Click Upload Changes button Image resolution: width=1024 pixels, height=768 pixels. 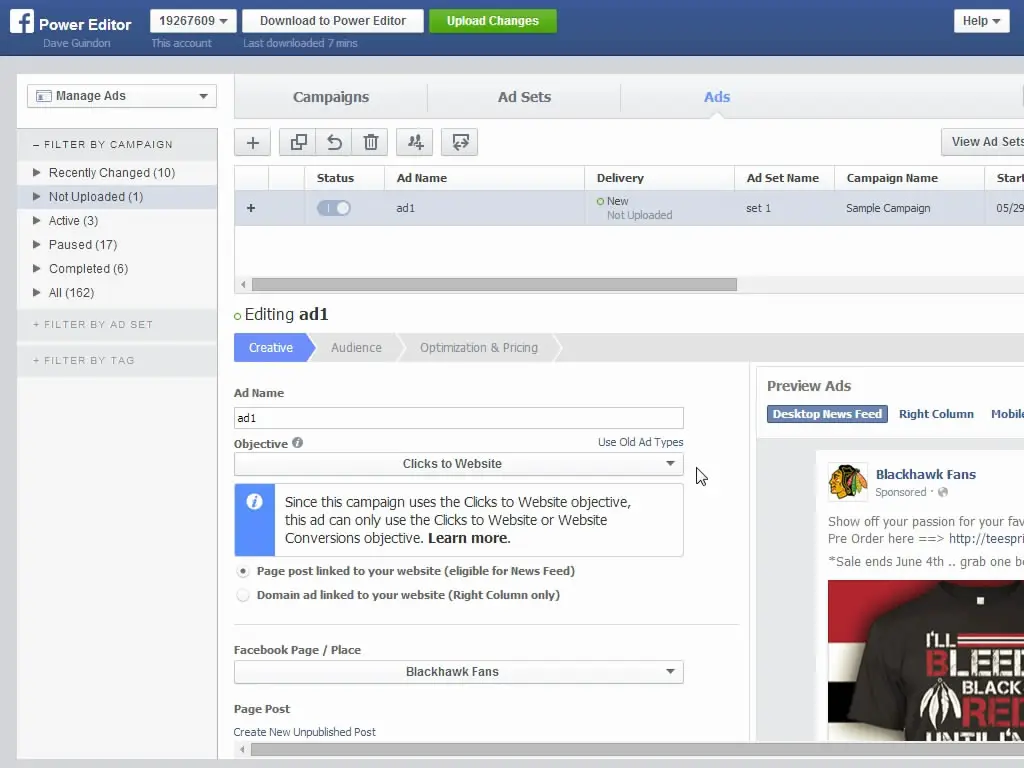pyautogui.click(x=492, y=21)
